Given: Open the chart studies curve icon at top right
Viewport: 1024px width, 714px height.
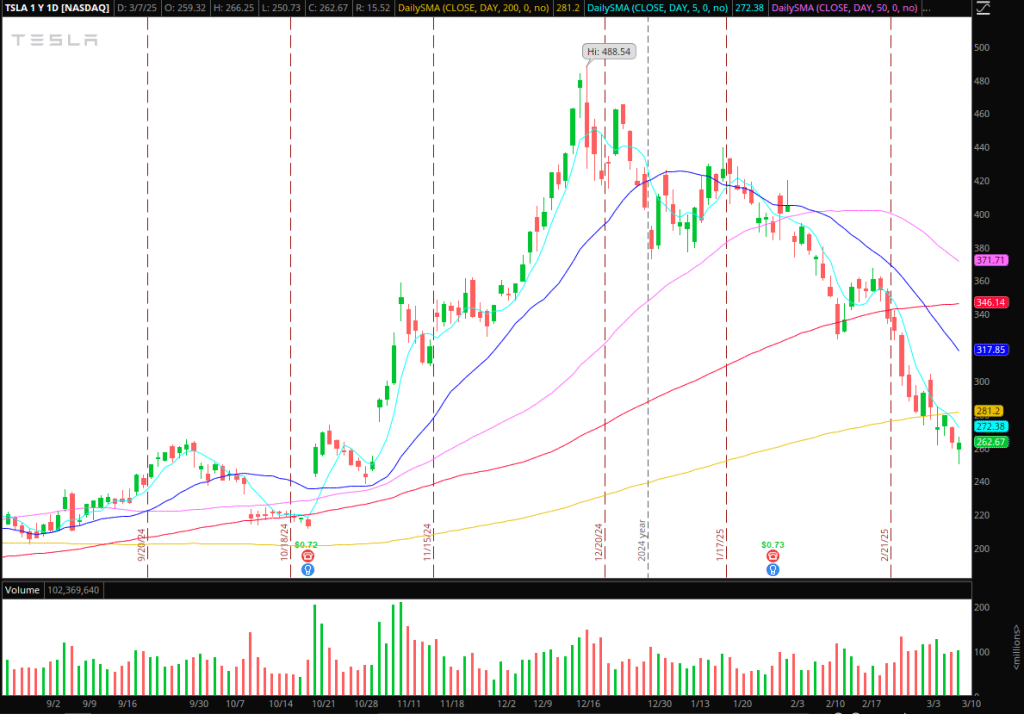Looking at the screenshot, I should (x=983, y=8).
